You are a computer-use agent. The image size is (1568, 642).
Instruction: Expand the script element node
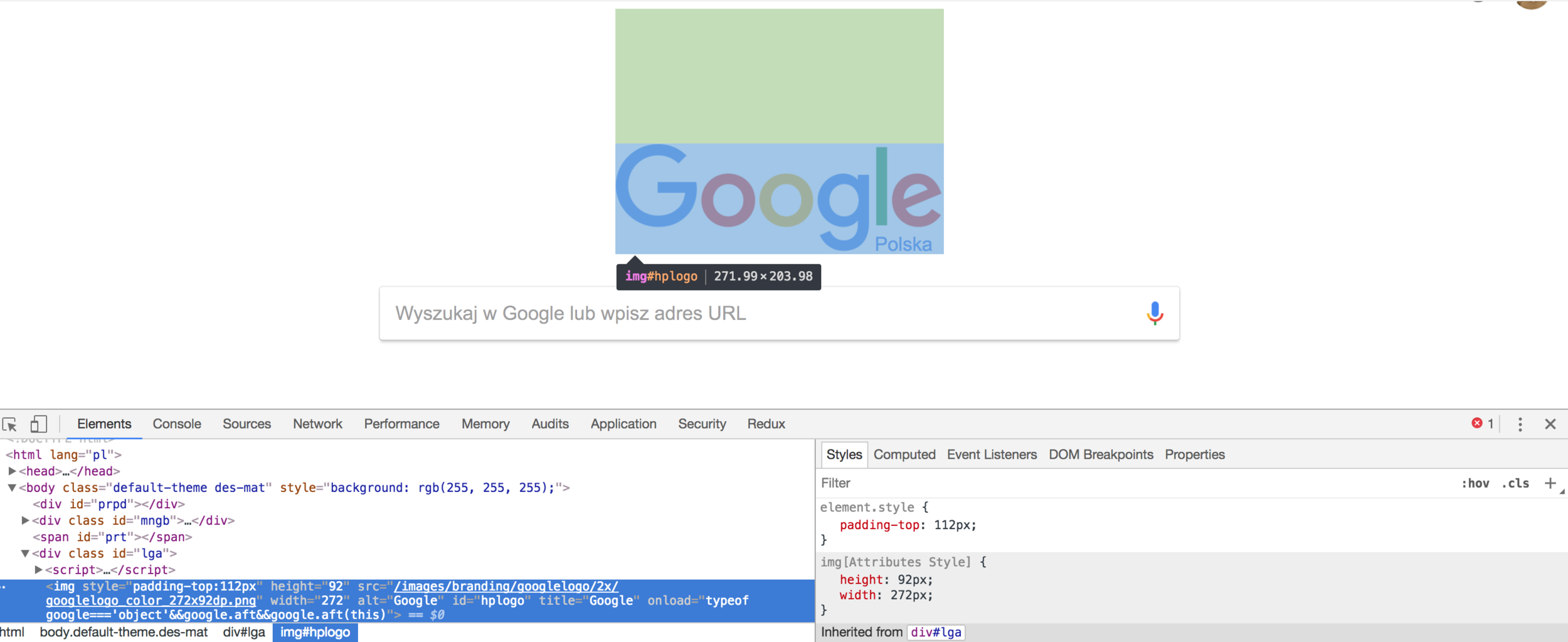tap(38, 570)
